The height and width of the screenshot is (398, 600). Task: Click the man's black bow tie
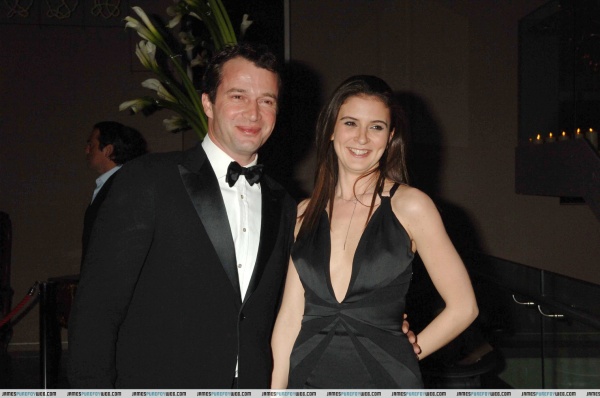tap(244, 173)
